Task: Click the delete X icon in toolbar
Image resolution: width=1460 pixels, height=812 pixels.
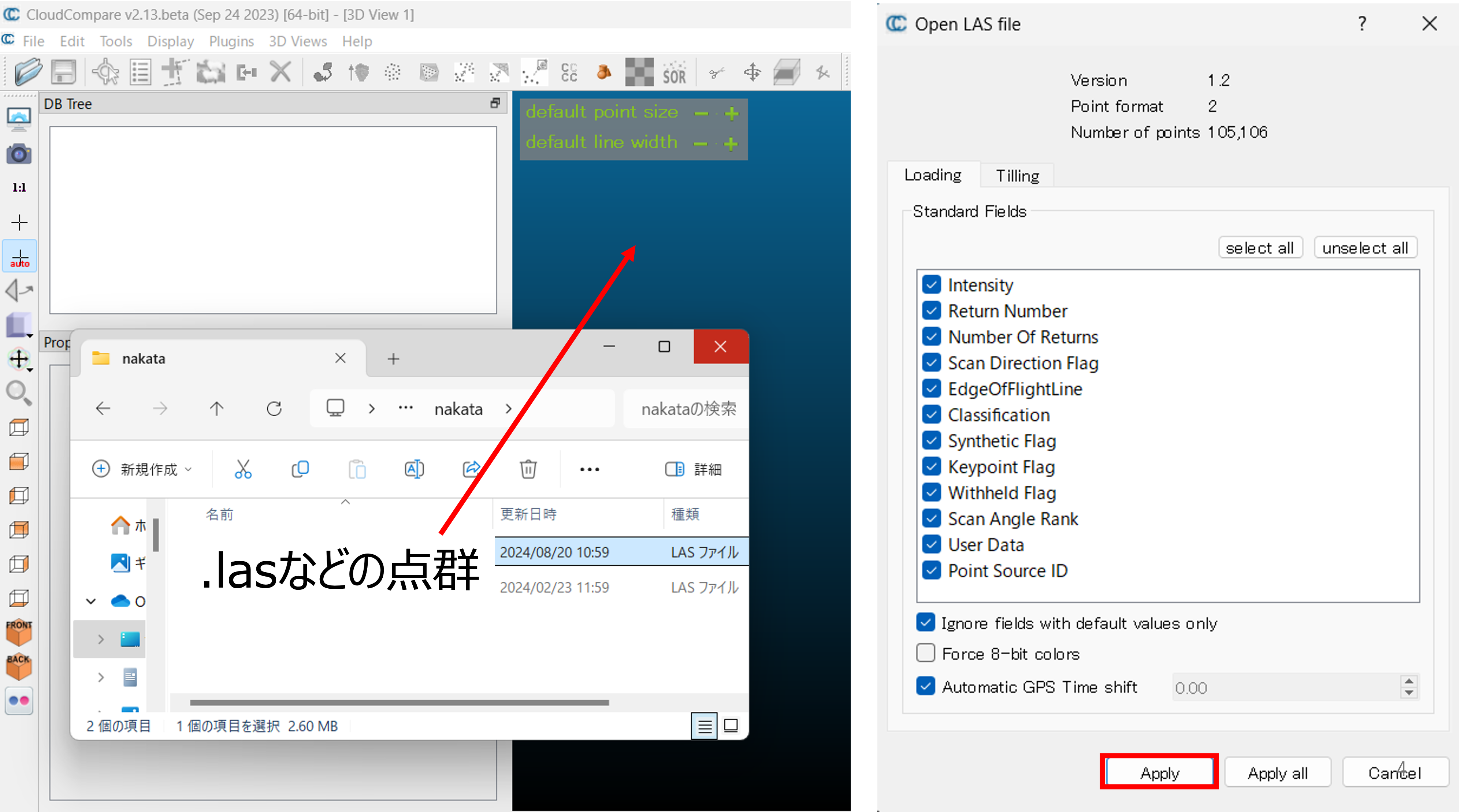Action: click(x=281, y=72)
